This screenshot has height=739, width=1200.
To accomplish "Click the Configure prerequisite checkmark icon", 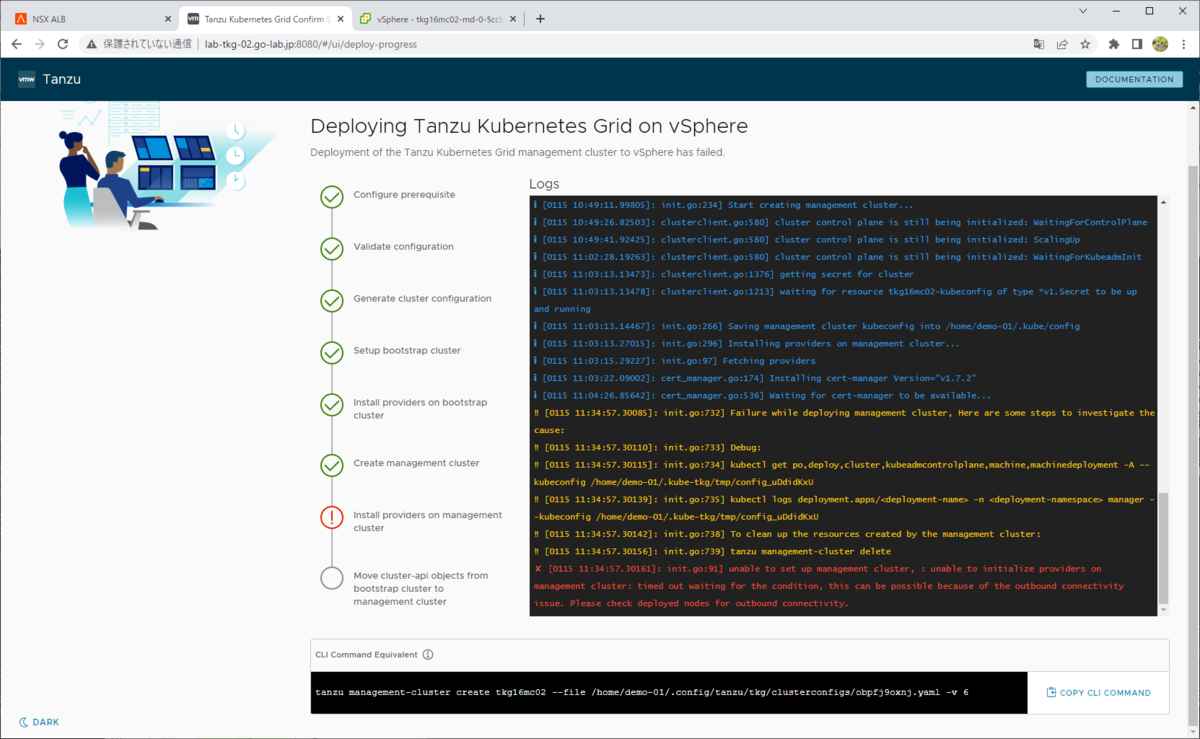I will (x=332, y=197).
